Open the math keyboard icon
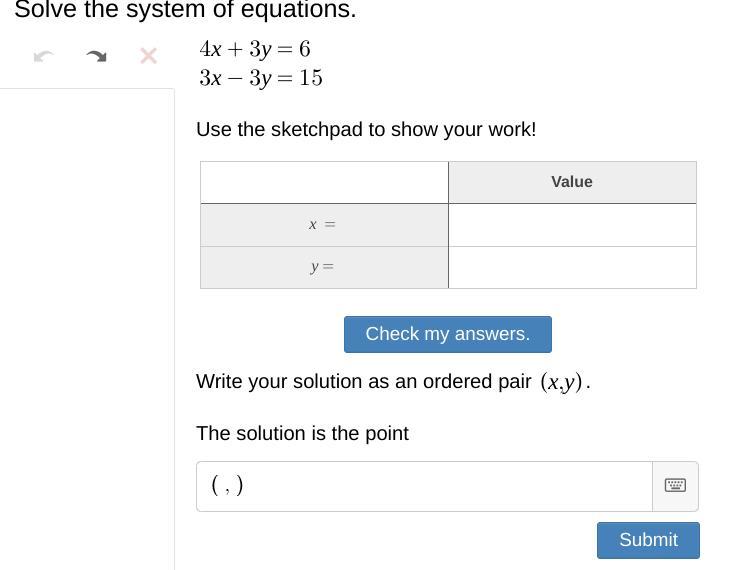740x570 pixels. [675, 485]
